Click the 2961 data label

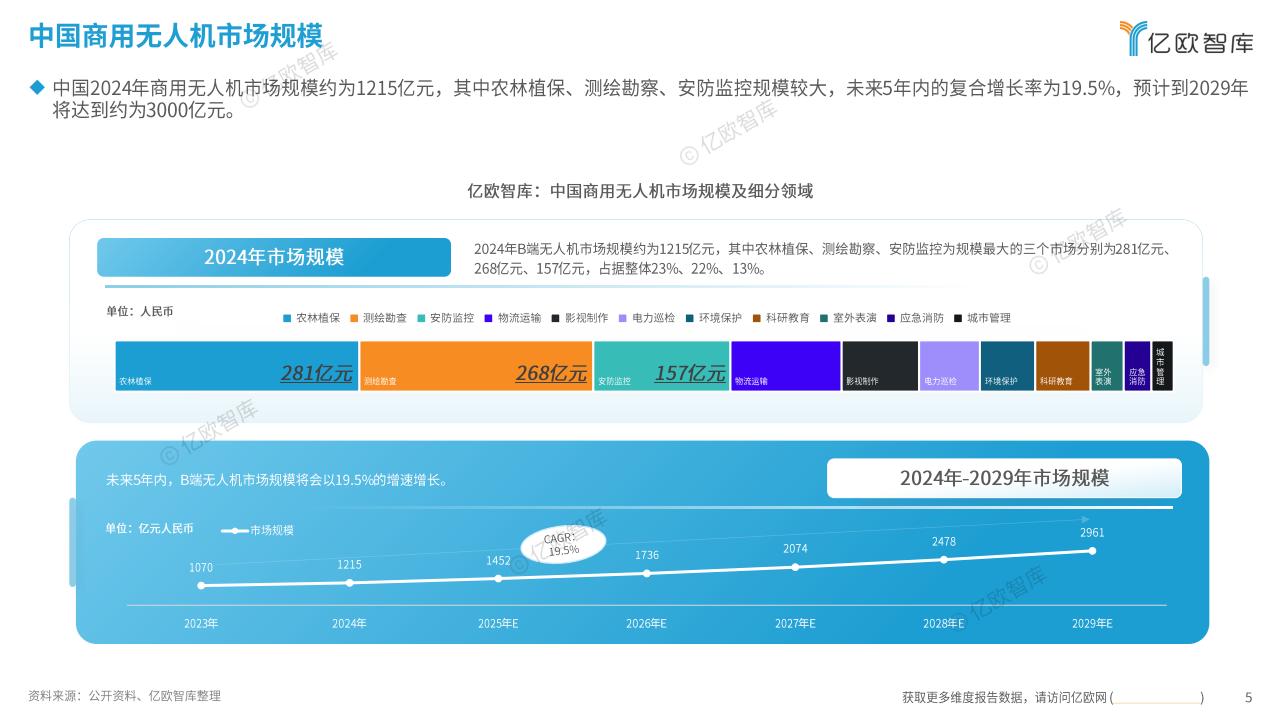tap(1092, 533)
